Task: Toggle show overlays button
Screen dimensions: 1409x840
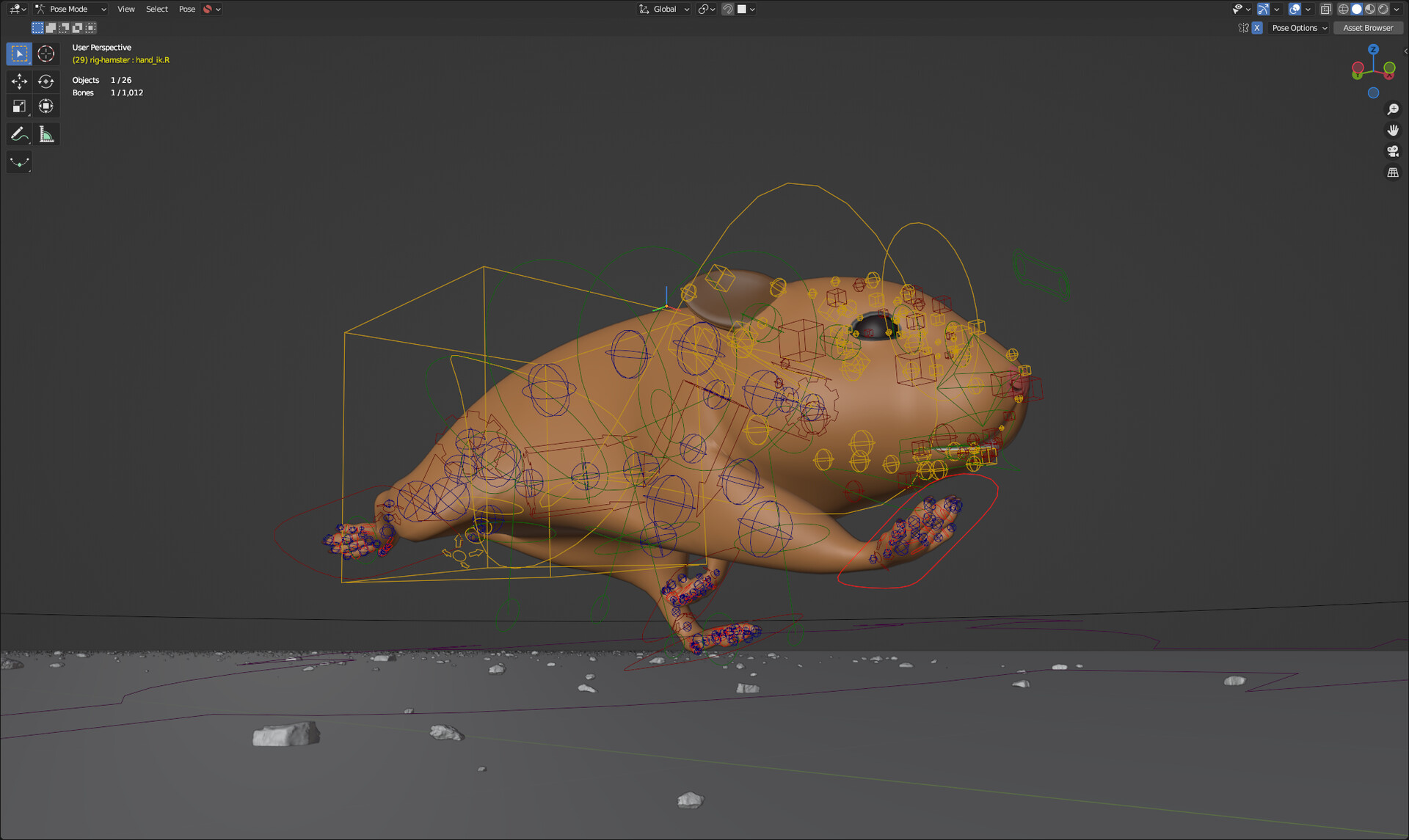Action: [1295, 10]
